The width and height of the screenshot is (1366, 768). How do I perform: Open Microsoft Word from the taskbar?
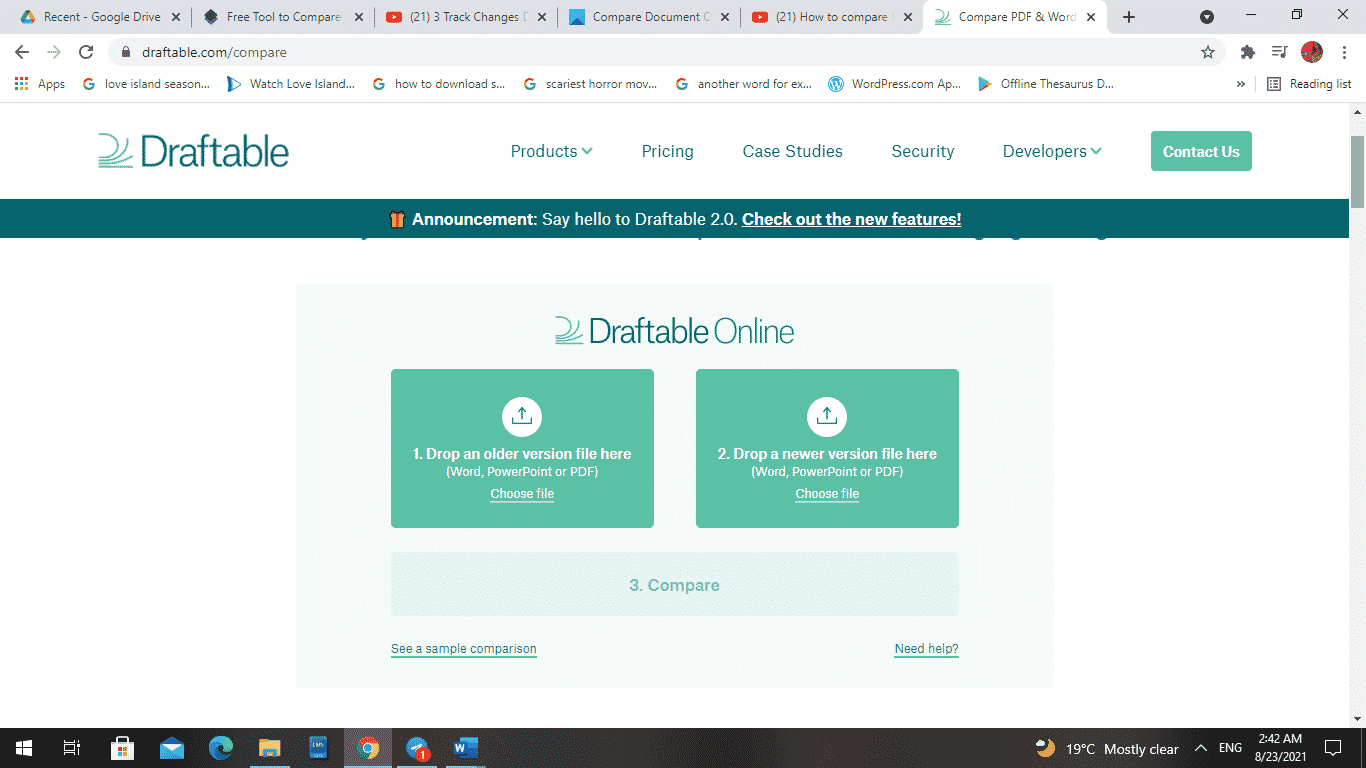[x=464, y=747]
